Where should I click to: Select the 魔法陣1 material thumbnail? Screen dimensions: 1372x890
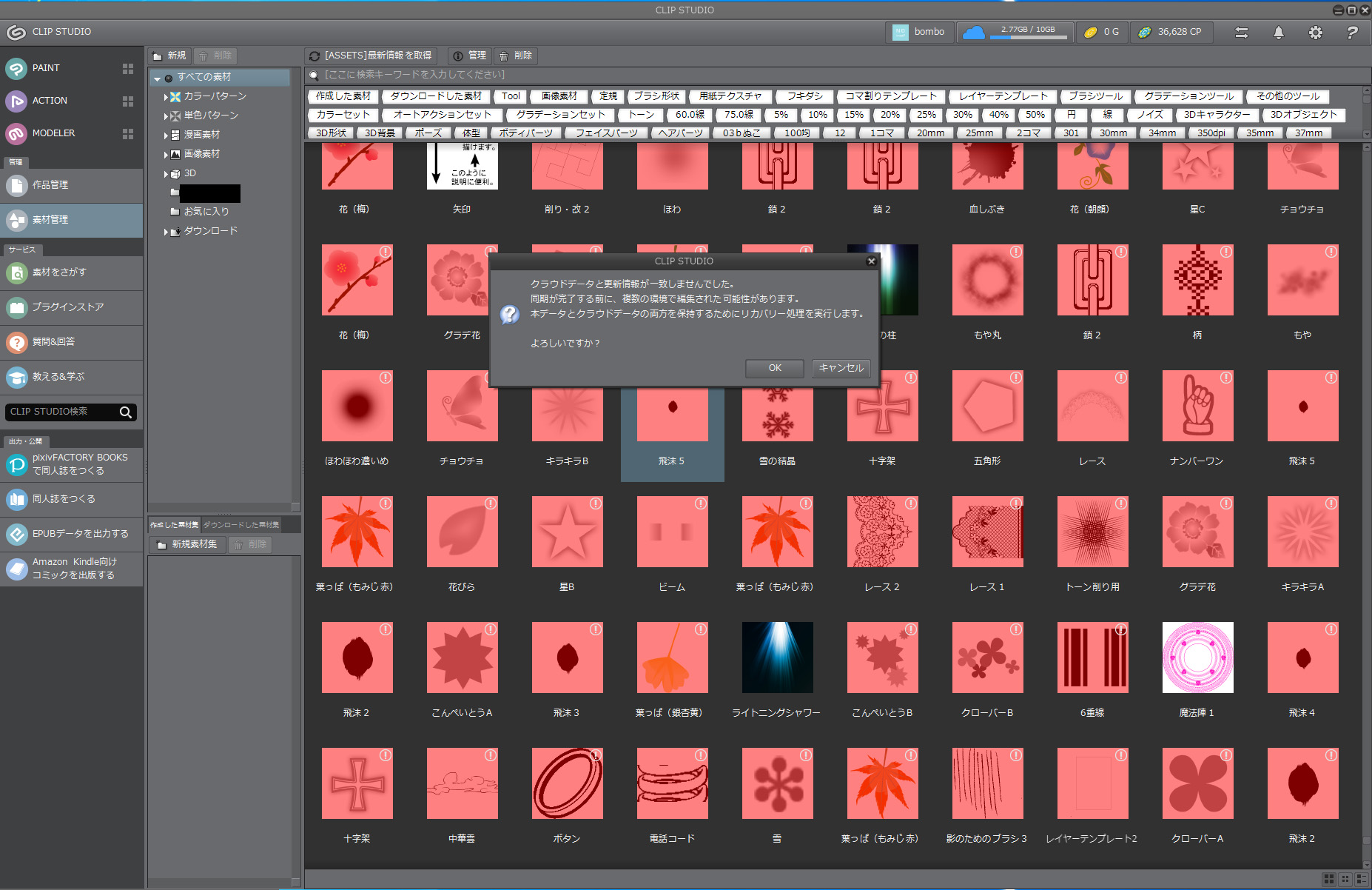[x=1197, y=658]
